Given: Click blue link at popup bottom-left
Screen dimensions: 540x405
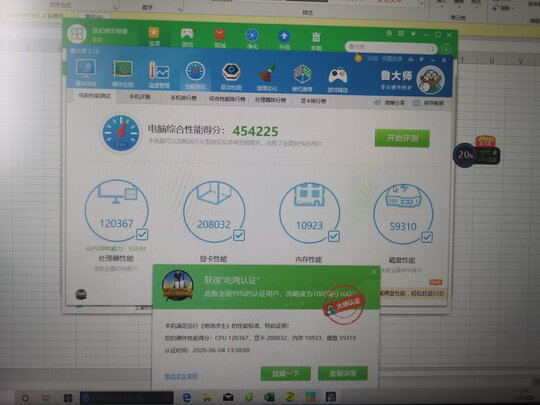Looking at the screenshot, I should coord(181,376).
